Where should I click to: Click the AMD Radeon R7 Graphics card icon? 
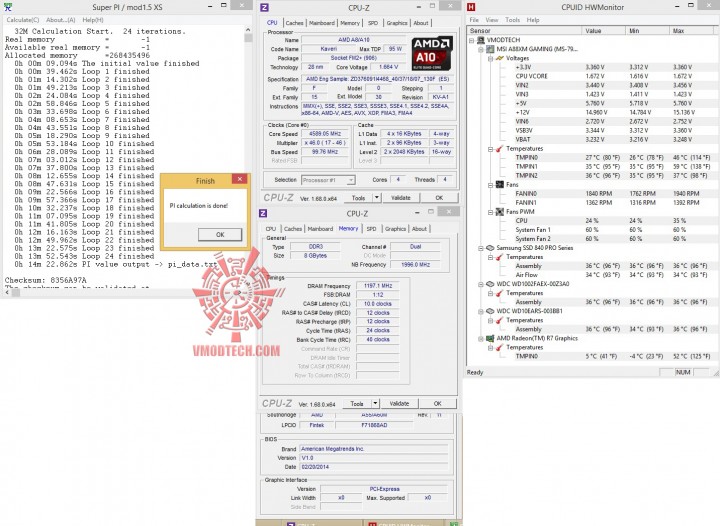(490, 338)
